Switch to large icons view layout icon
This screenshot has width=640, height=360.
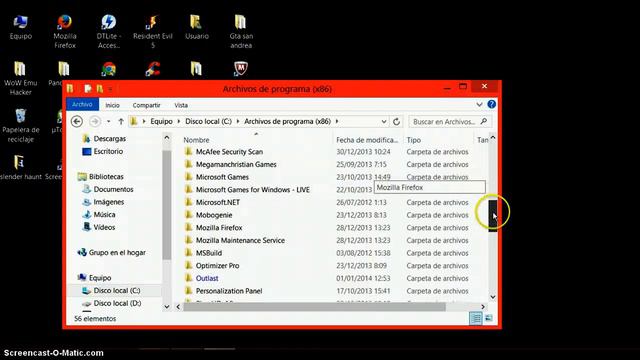pos(489,318)
